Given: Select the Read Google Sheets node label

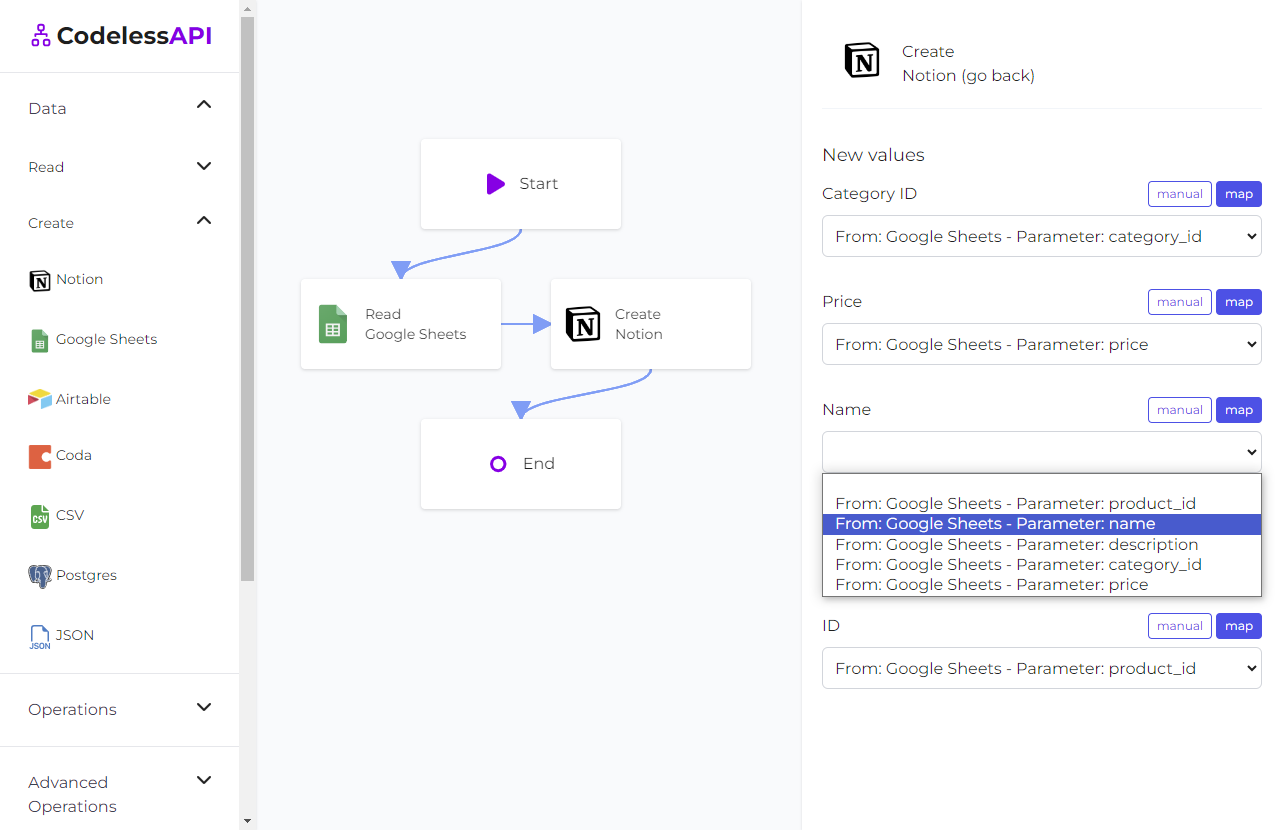Looking at the screenshot, I should point(415,324).
